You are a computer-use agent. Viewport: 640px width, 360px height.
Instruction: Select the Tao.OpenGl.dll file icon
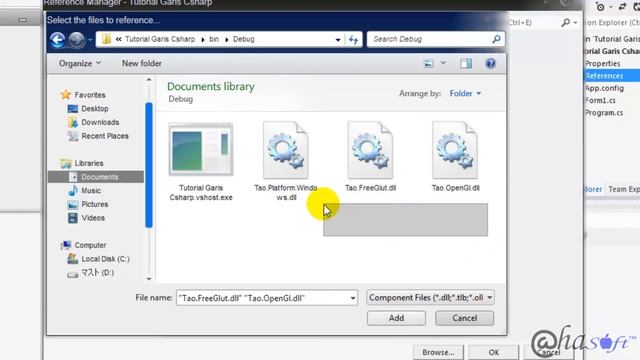point(455,150)
